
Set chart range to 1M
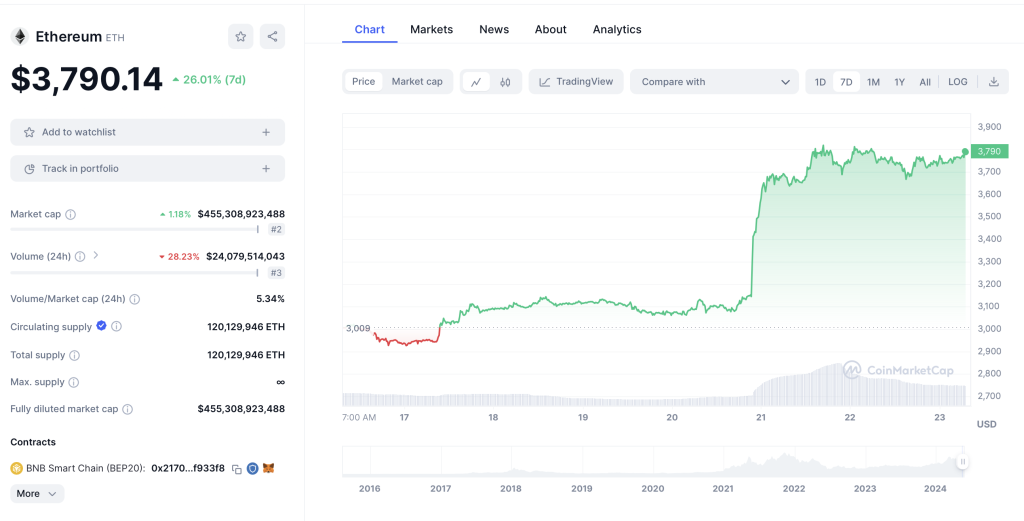[873, 82]
